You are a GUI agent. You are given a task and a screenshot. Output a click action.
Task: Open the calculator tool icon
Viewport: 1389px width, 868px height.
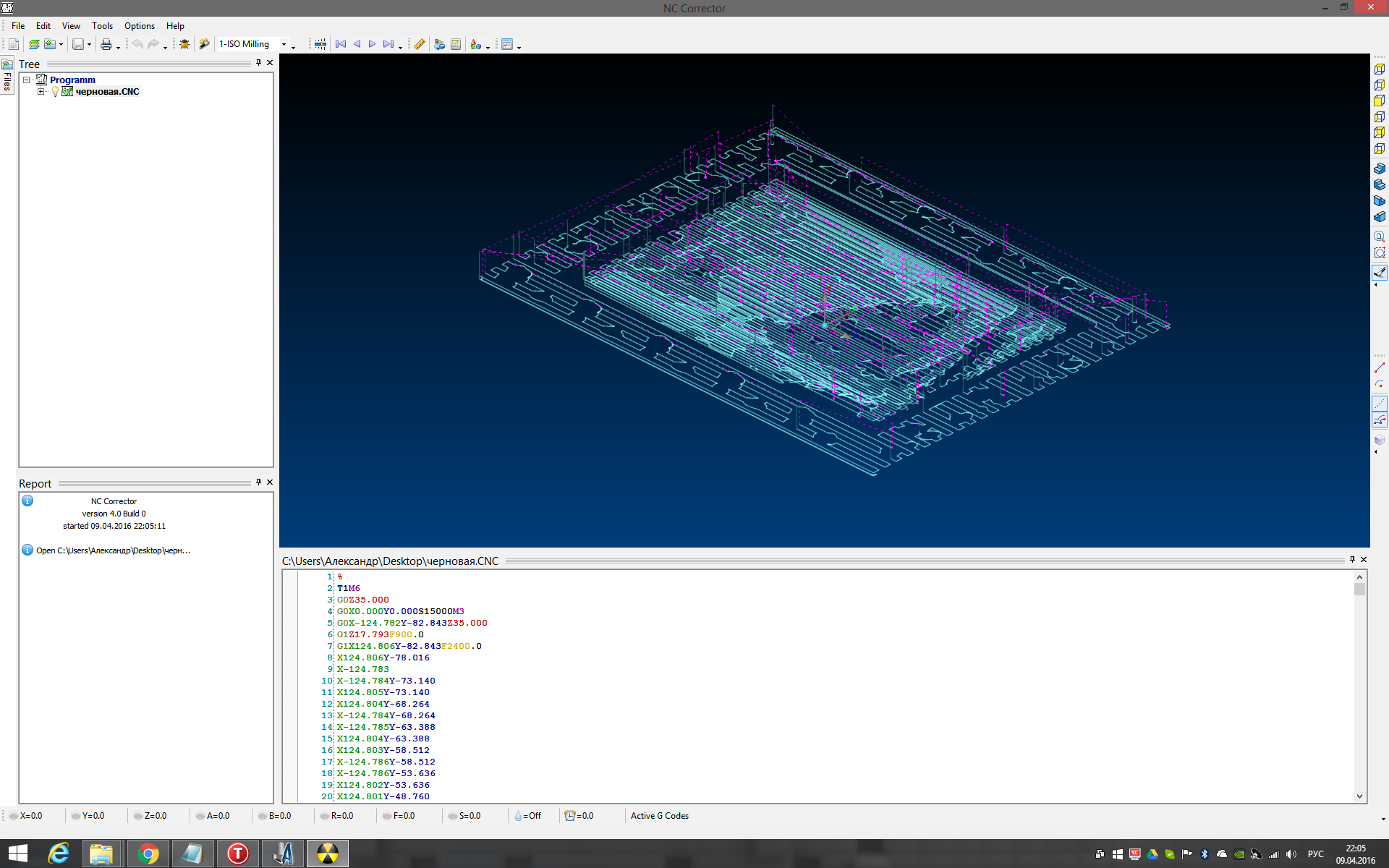click(456, 44)
